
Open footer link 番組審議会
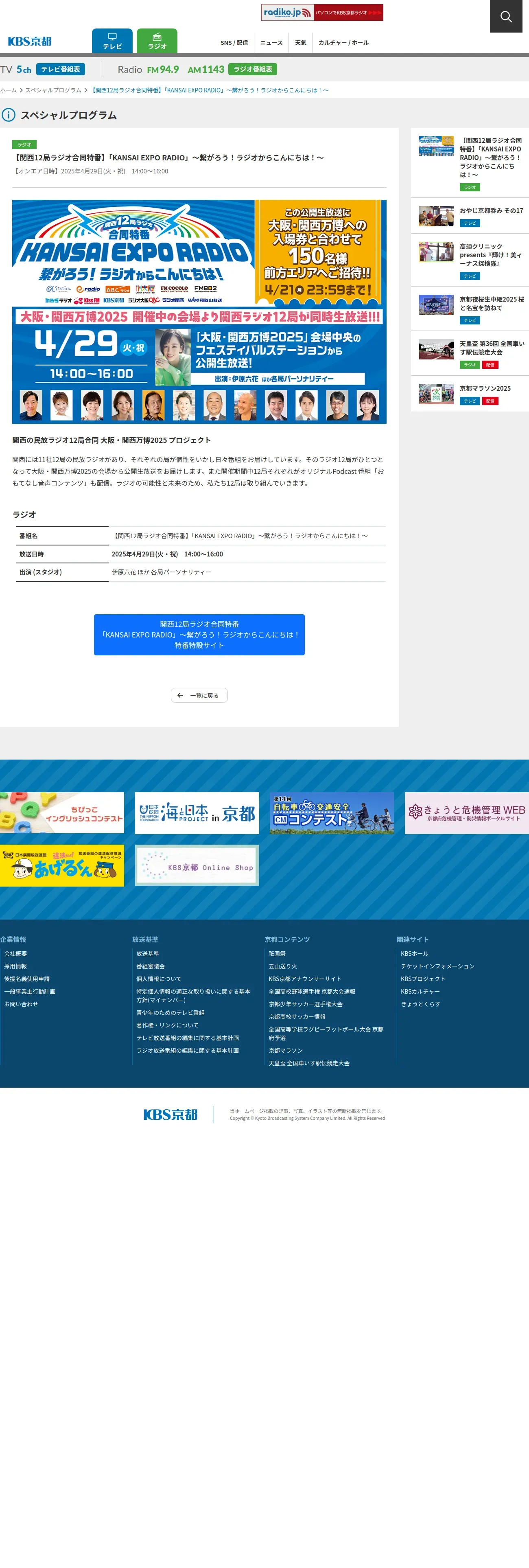pyautogui.click(x=151, y=967)
